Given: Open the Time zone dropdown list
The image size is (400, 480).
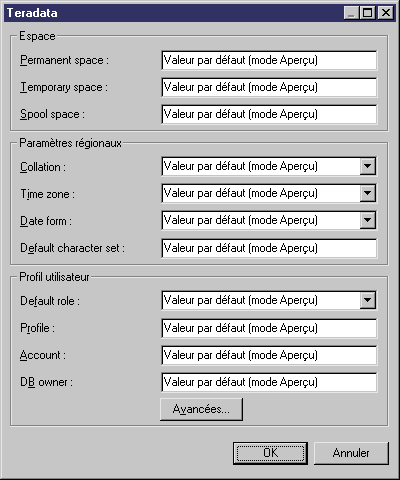Looking at the screenshot, I should pos(367,193).
